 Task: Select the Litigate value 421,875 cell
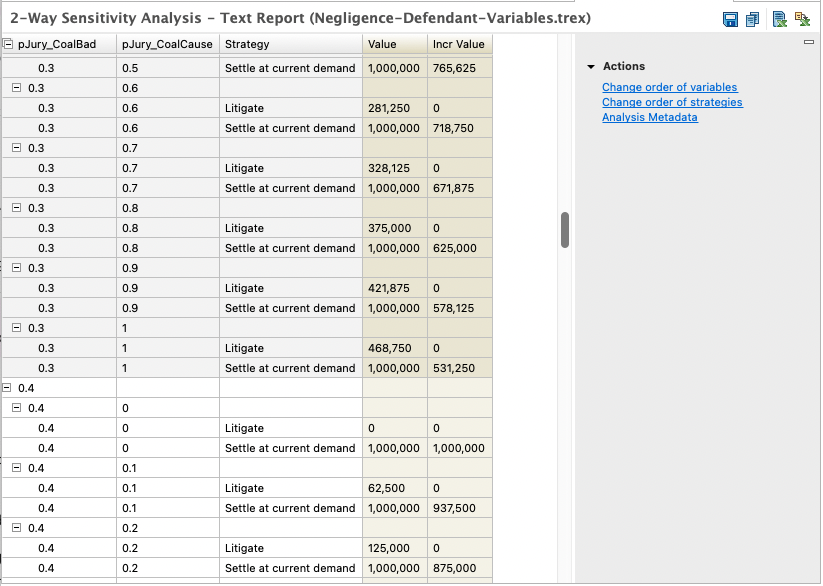click(x=395, y=288)
